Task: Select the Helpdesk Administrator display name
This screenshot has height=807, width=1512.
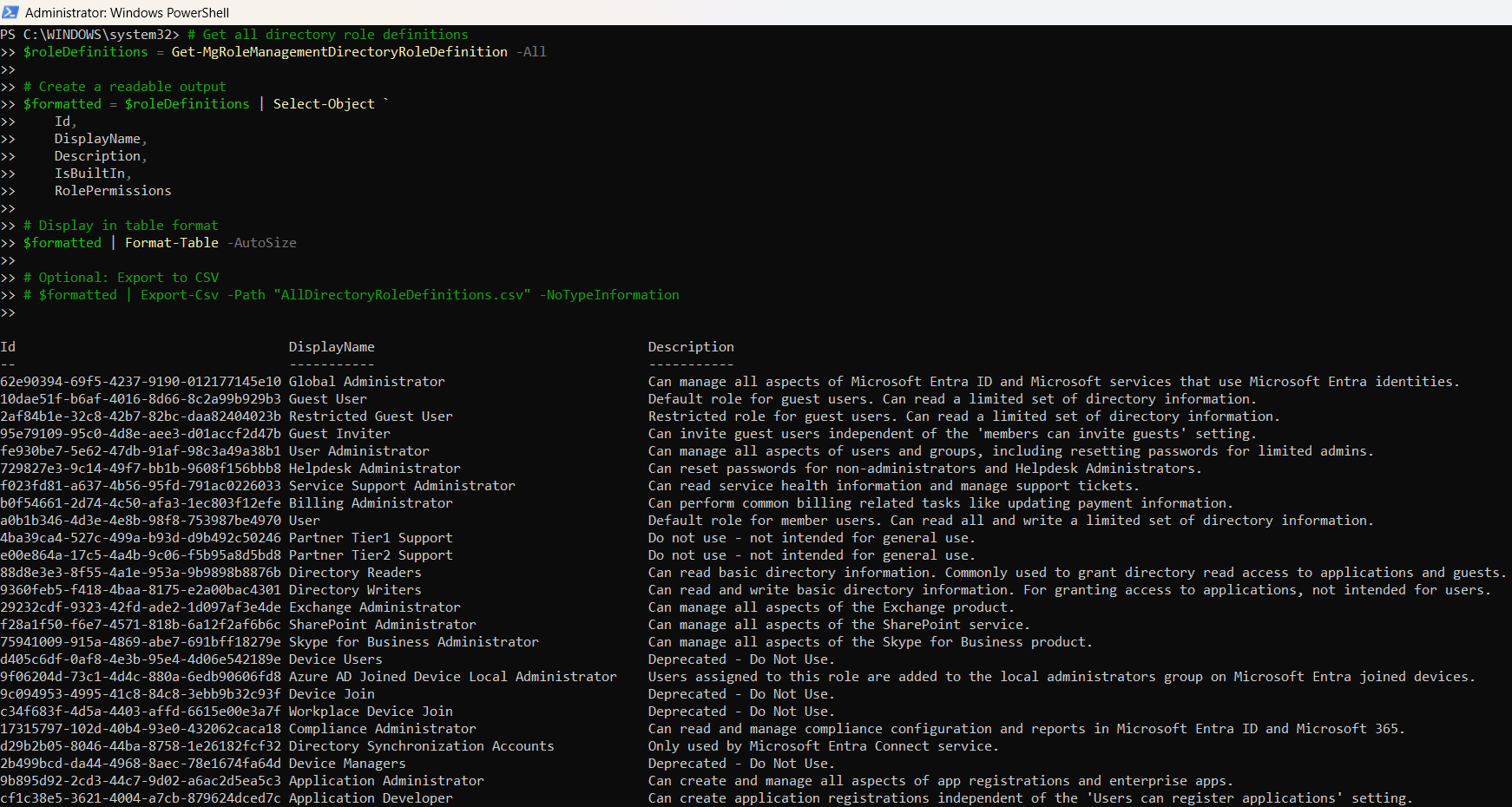Action: [x=374, y=469]
